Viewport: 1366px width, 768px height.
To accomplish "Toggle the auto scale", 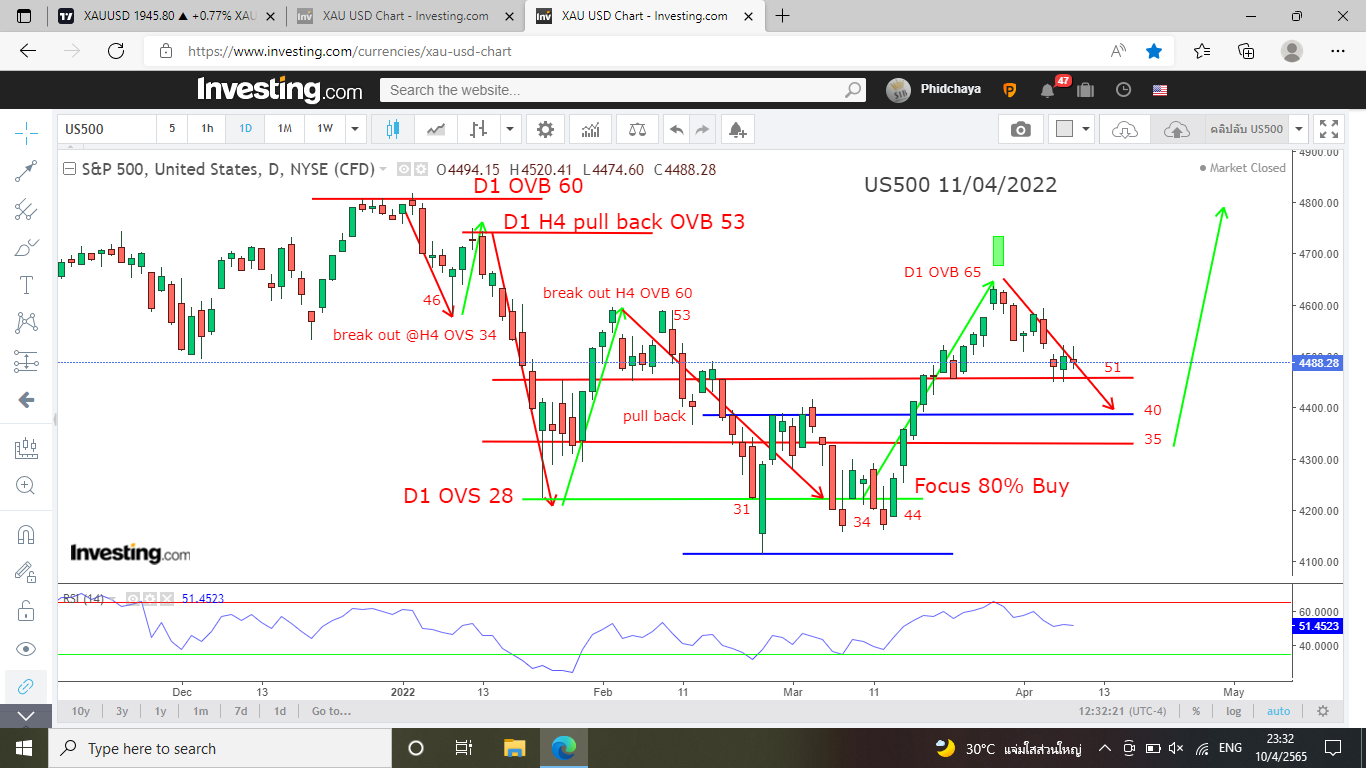I will (1278, 711).
